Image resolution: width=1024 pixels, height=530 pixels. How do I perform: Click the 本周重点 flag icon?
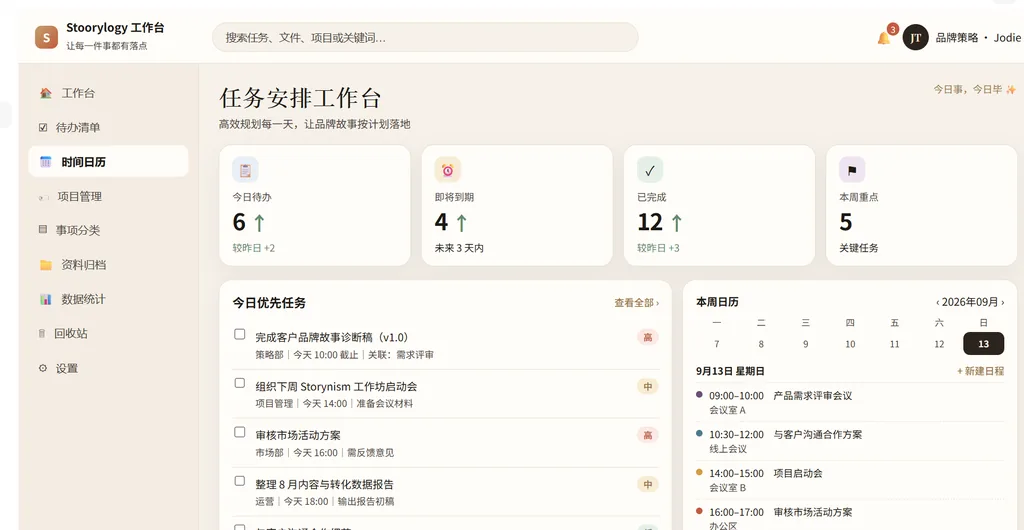(x=852, y=170)
